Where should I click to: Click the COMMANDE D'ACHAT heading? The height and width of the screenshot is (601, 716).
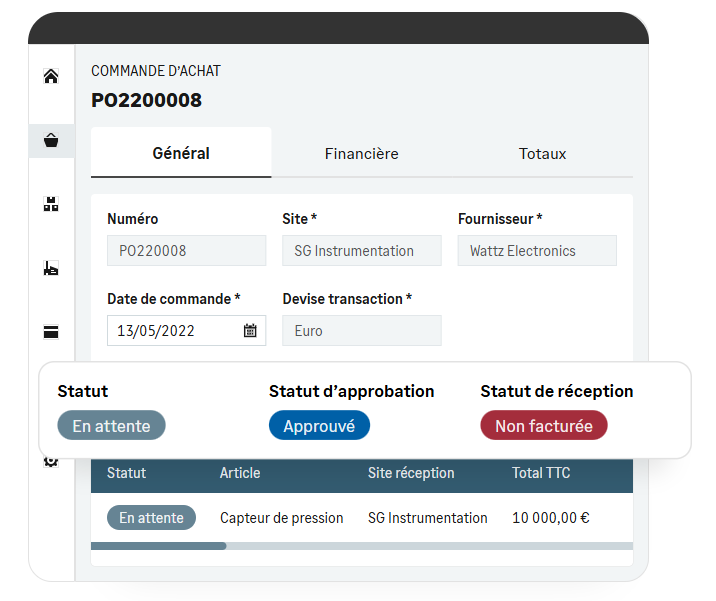(x=156, y=71)
